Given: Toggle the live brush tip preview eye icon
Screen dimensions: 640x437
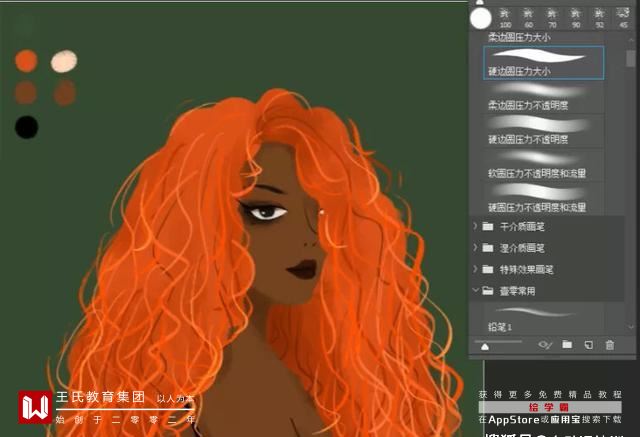Looking at the screenshot, I should tap(545, 345).
